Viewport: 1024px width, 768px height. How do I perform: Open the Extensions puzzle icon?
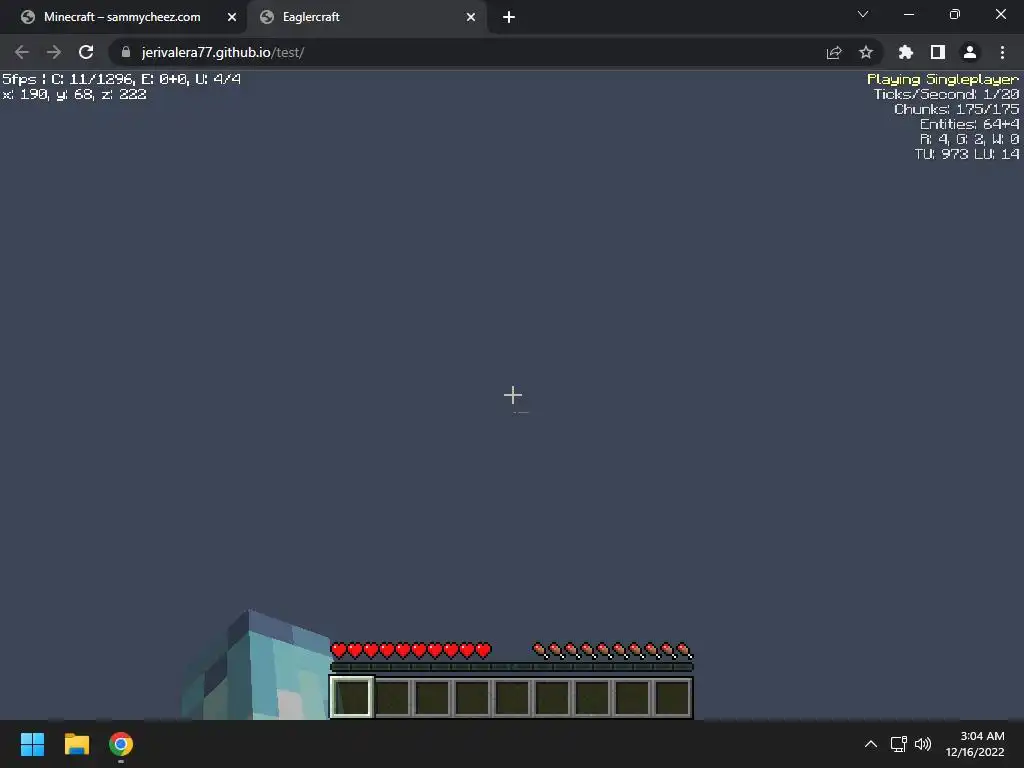[x=906, y=52]
